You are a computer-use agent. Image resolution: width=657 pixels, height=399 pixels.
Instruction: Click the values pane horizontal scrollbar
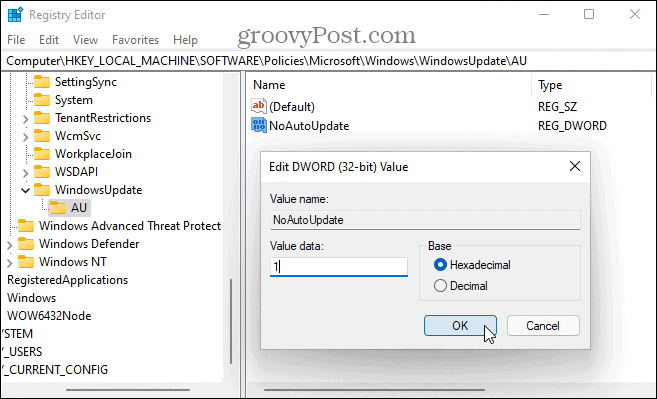click(x=374, y=390)
